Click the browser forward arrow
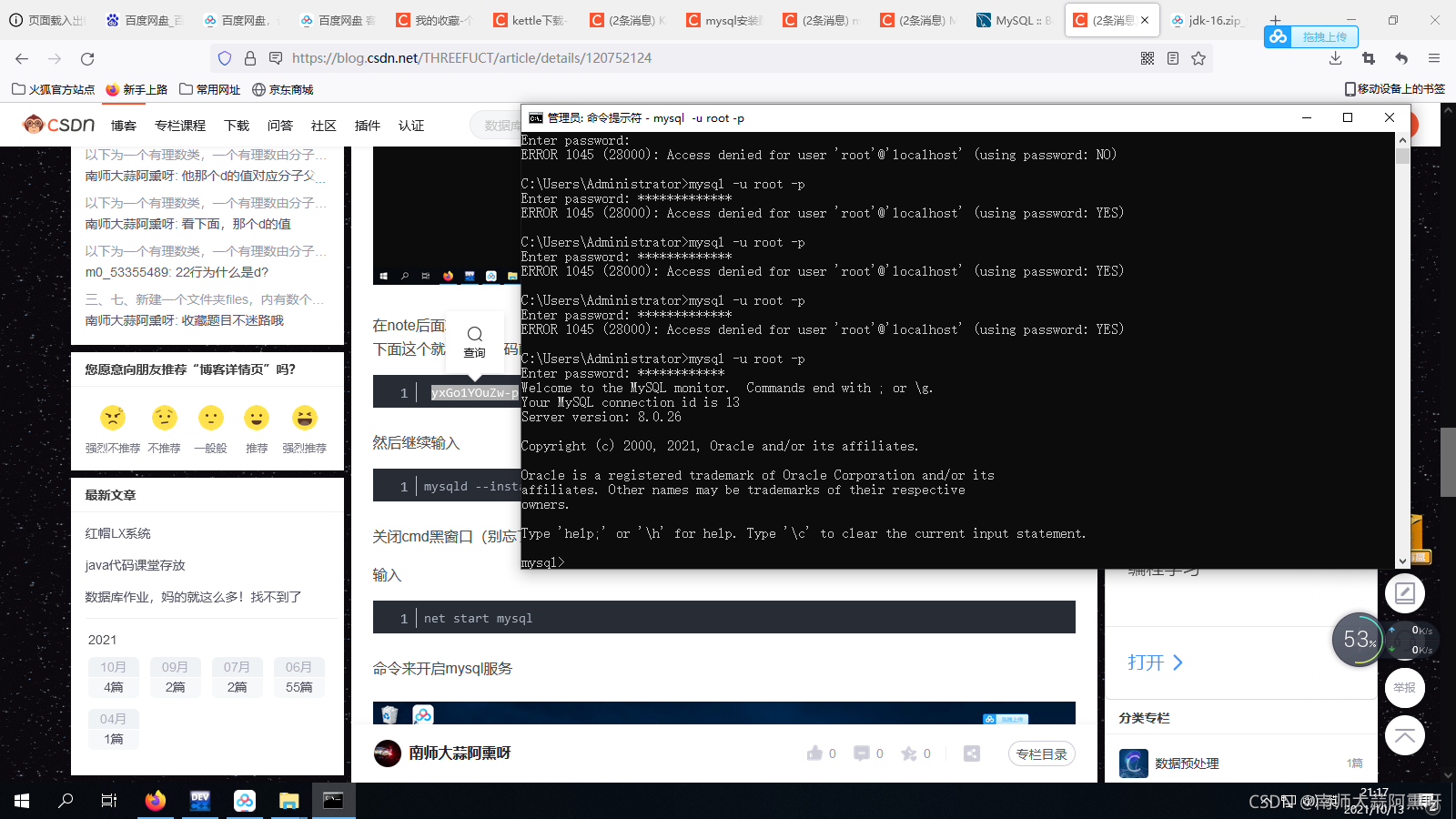Image resolution: width=1456 pixels, height=819 pixels. pos(55,58)
